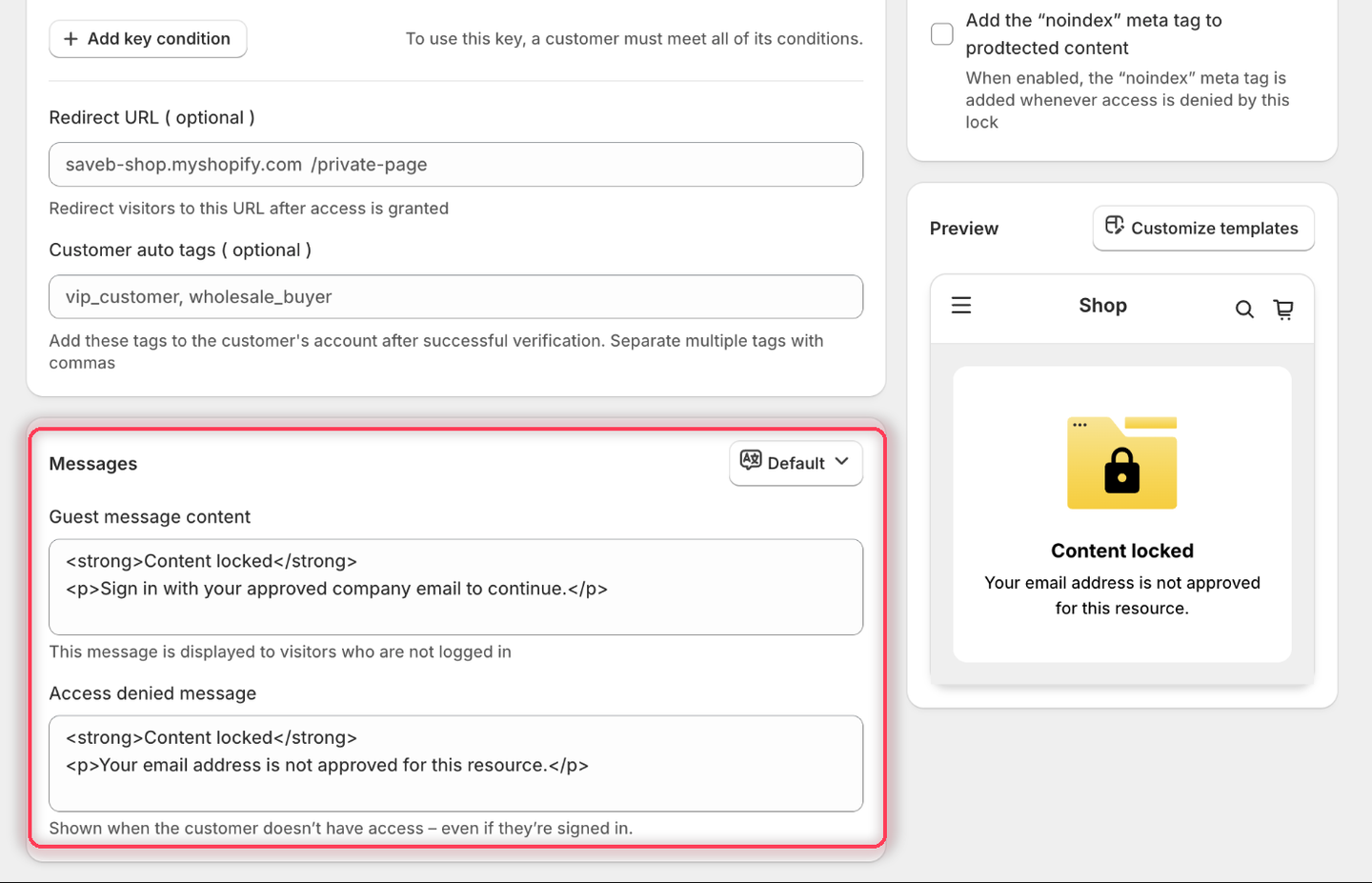Click the cart icon in Shop preview
This screenshot has width=1372, height=883.
[1283, 309]
